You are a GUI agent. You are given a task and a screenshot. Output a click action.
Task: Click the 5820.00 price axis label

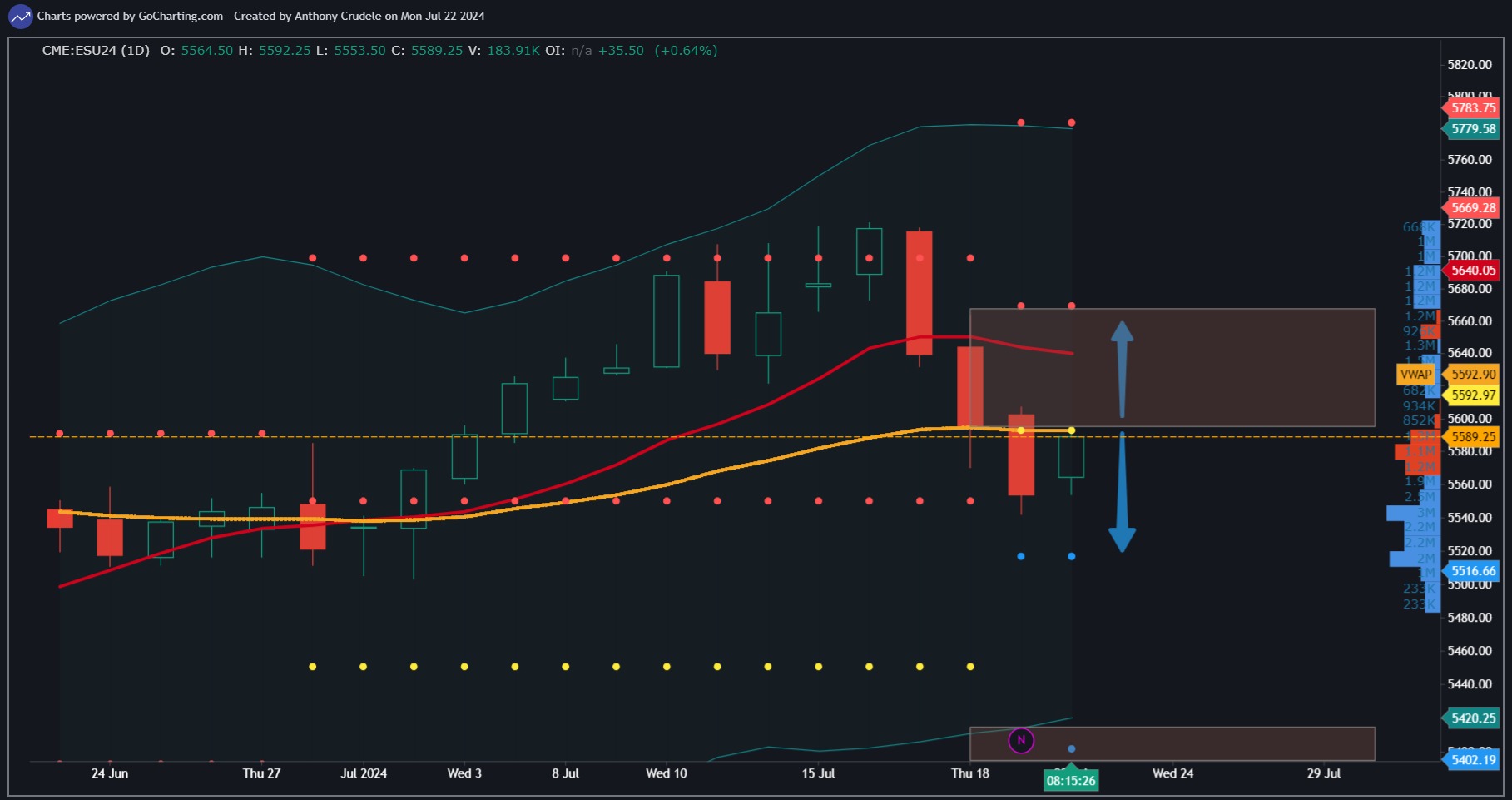tap(1470, 65)
